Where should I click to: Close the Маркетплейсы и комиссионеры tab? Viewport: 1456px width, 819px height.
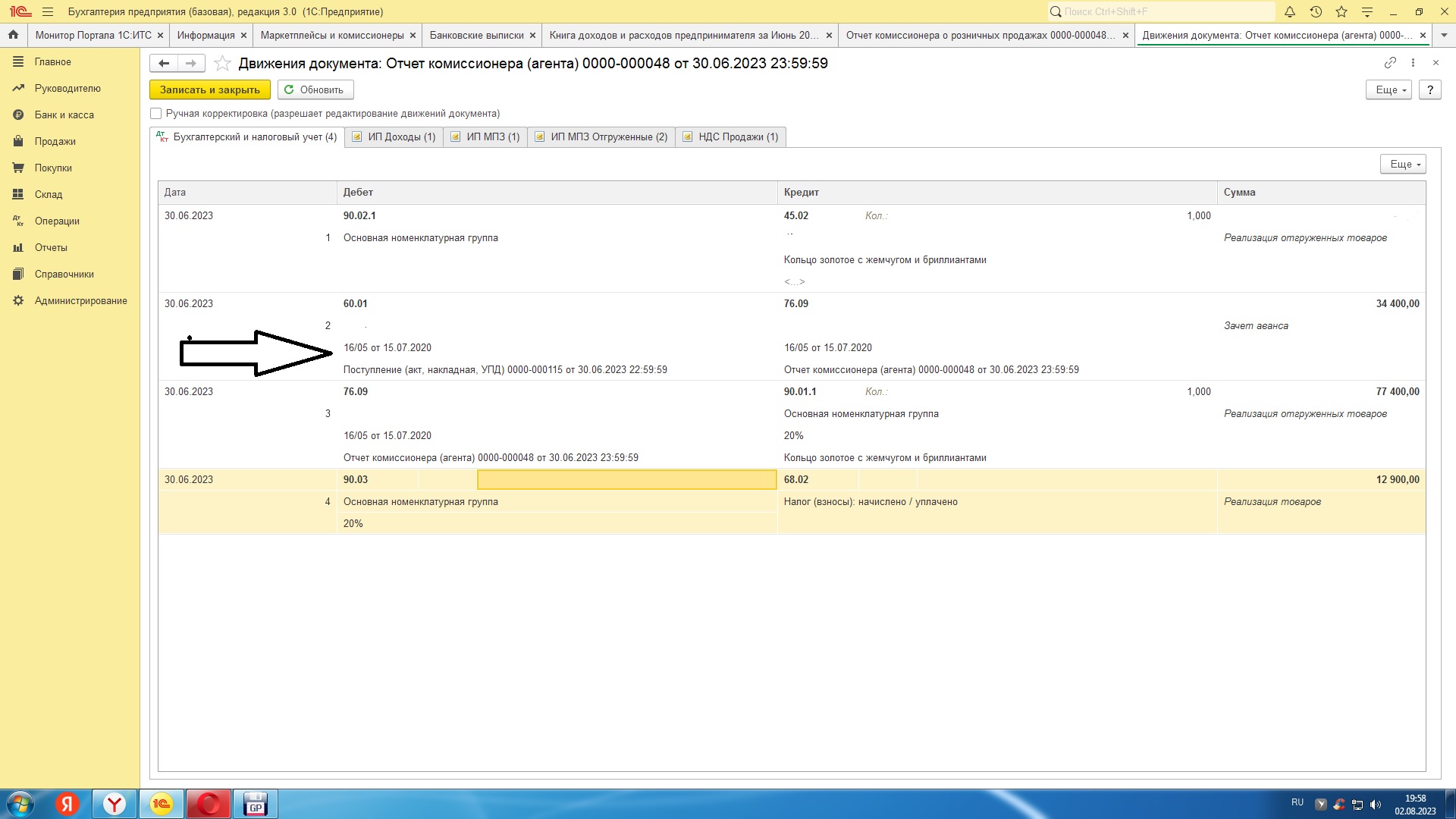coord(413,36)
